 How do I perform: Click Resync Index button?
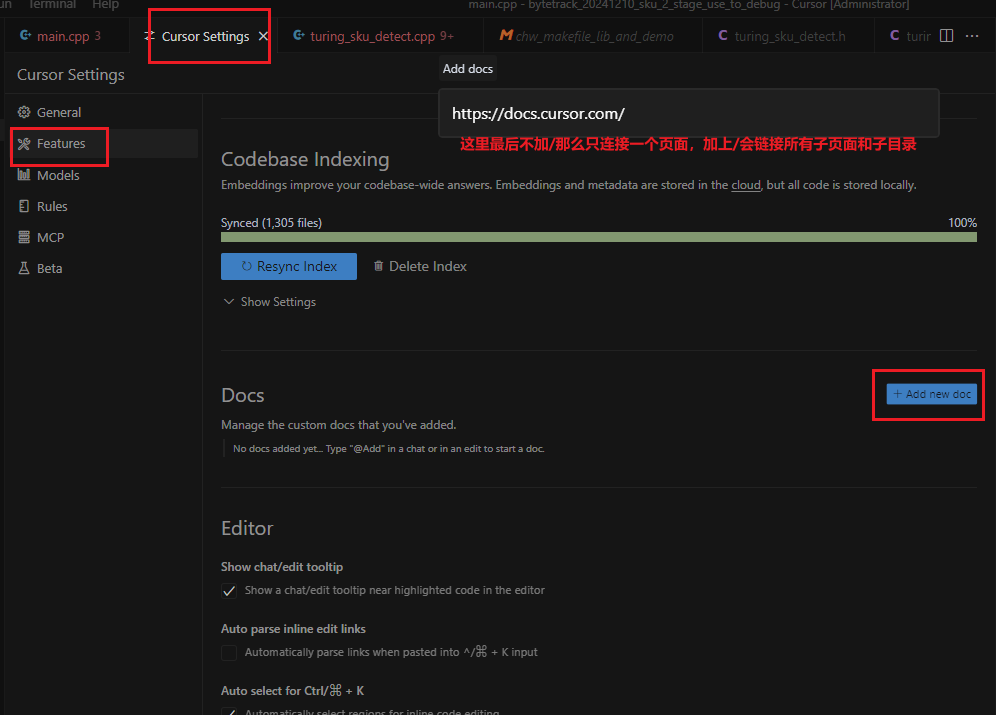tap(289, 267)
